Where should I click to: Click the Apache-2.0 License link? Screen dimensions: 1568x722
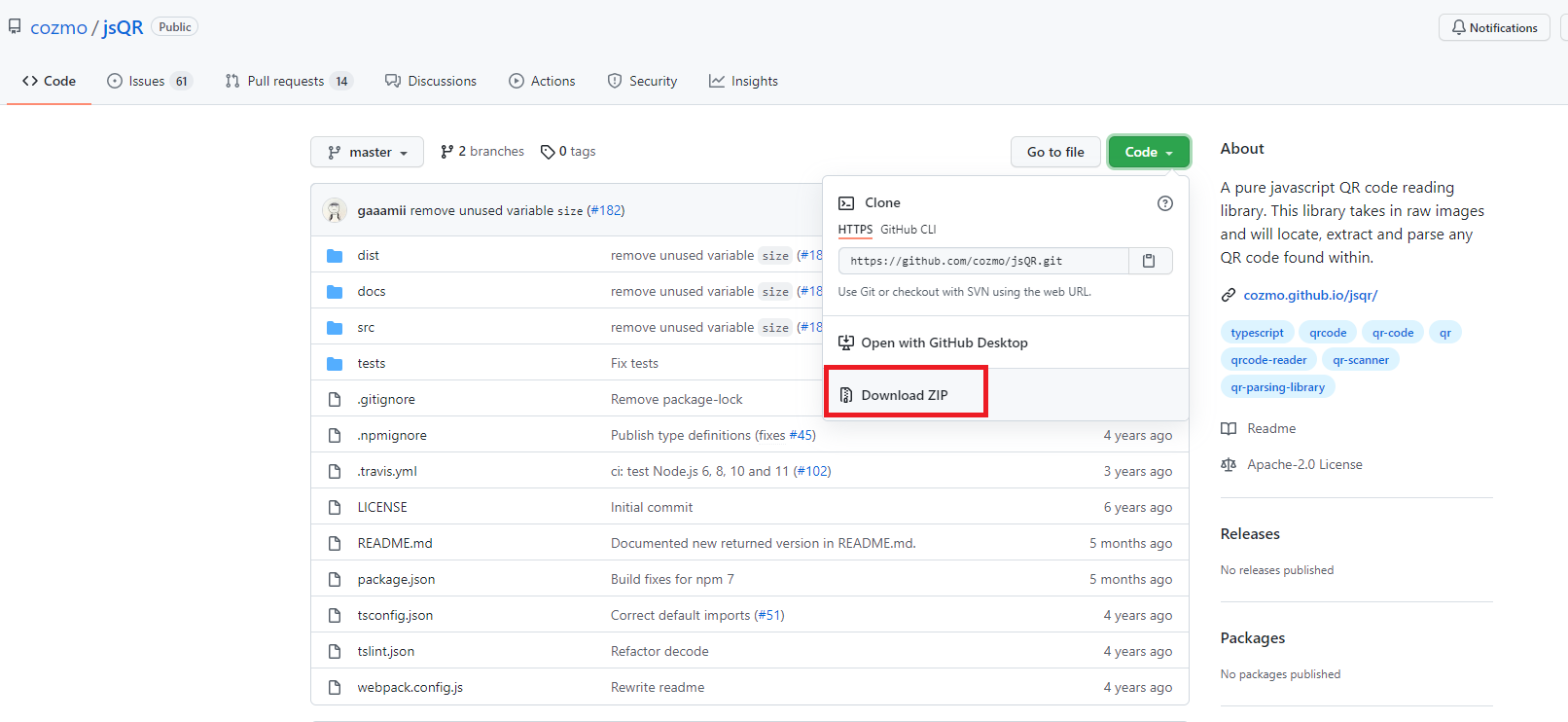(1304, 465)
